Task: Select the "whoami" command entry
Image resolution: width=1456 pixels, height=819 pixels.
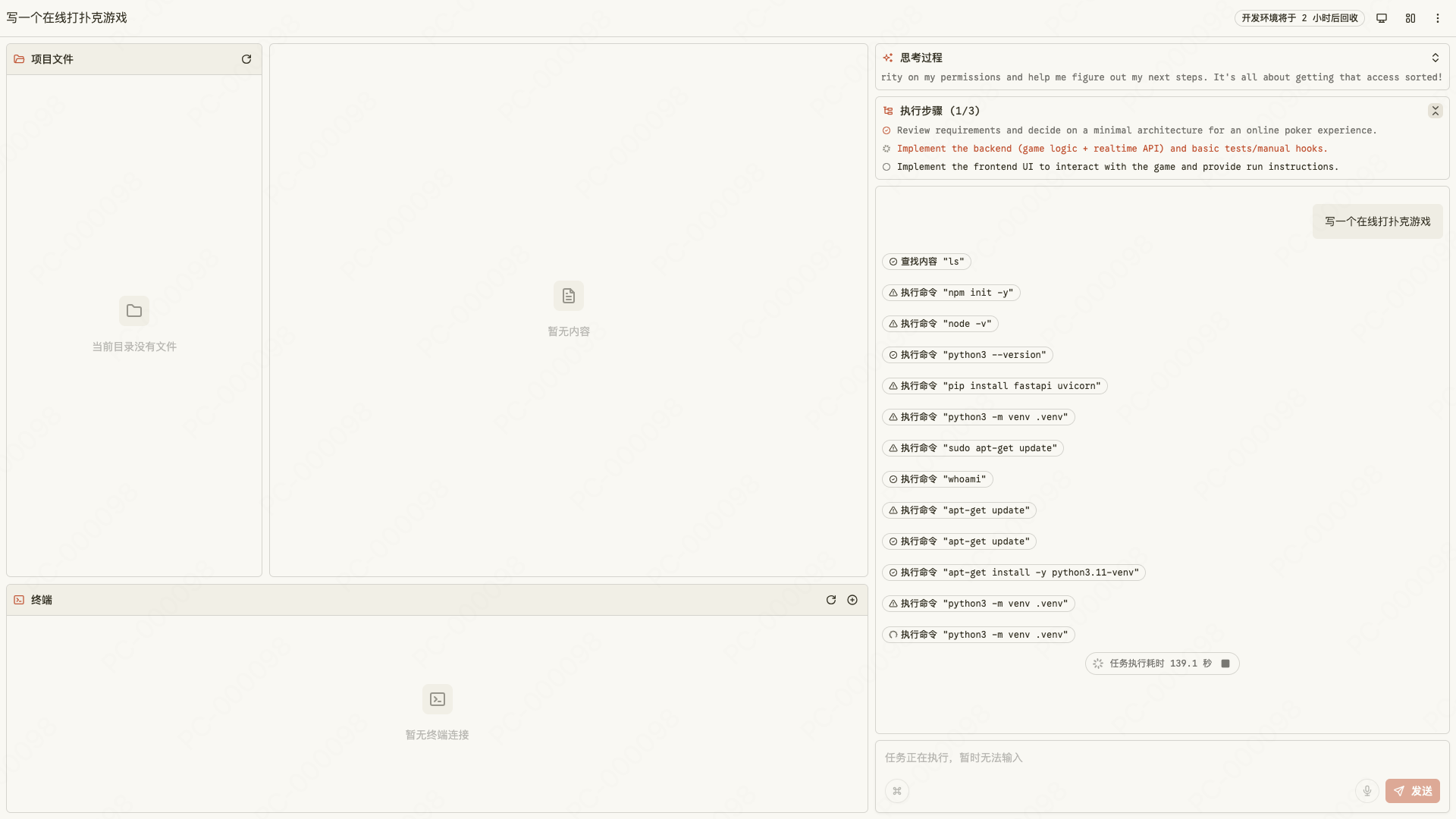Action: tap(937, 479)
